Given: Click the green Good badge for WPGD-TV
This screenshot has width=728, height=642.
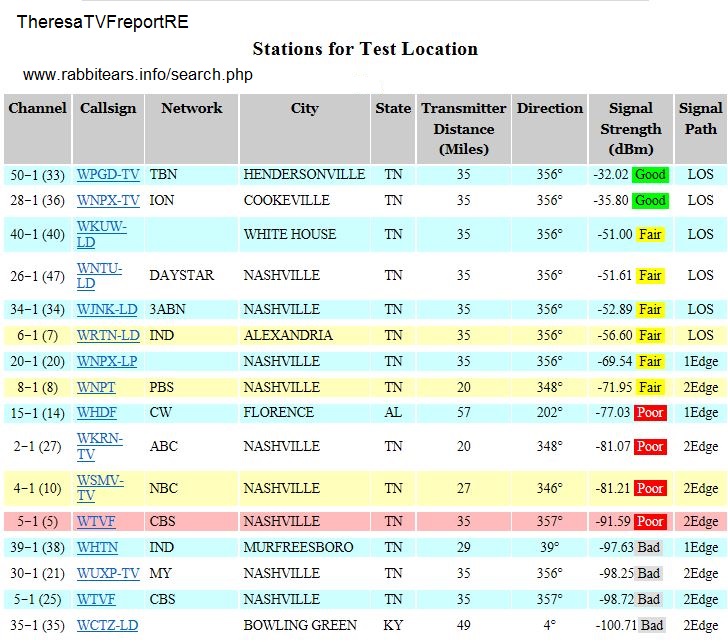Looking at the screenshot, I should coord(650,174).
